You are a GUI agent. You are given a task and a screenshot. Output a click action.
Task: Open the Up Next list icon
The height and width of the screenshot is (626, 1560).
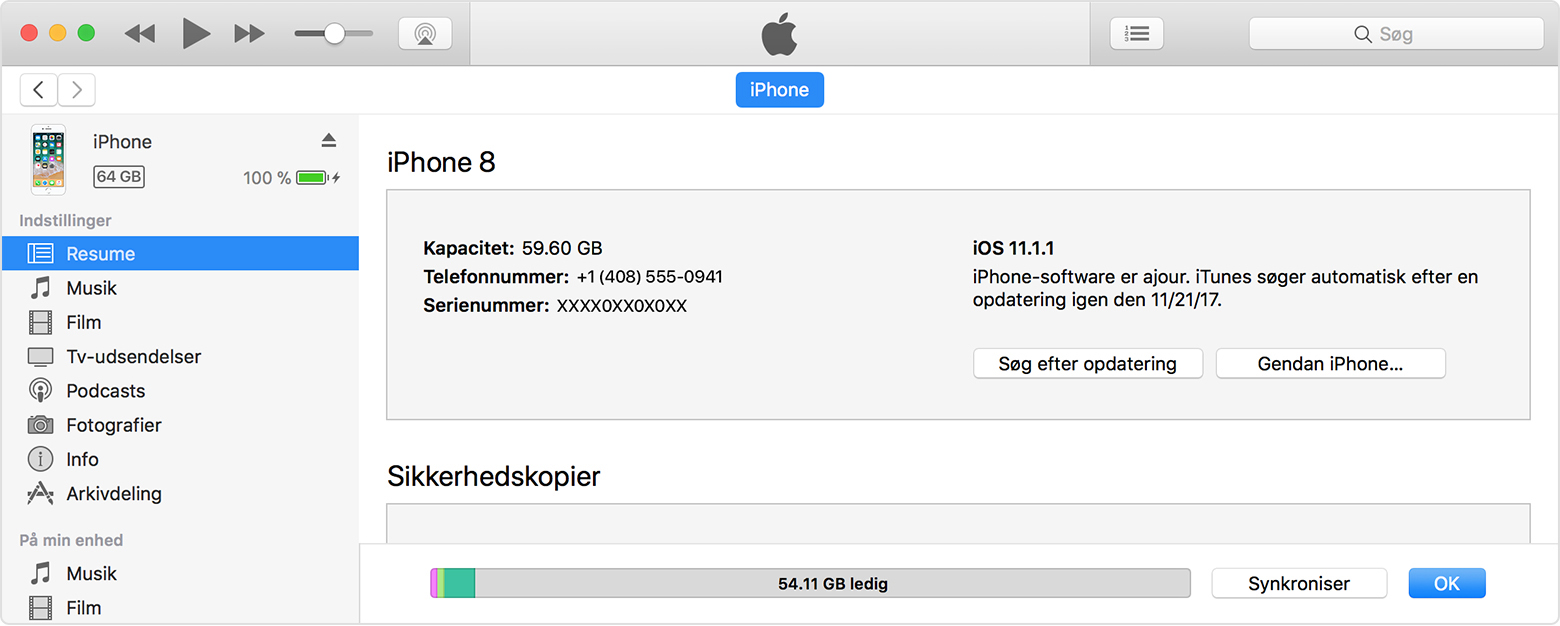[1137, 33]
